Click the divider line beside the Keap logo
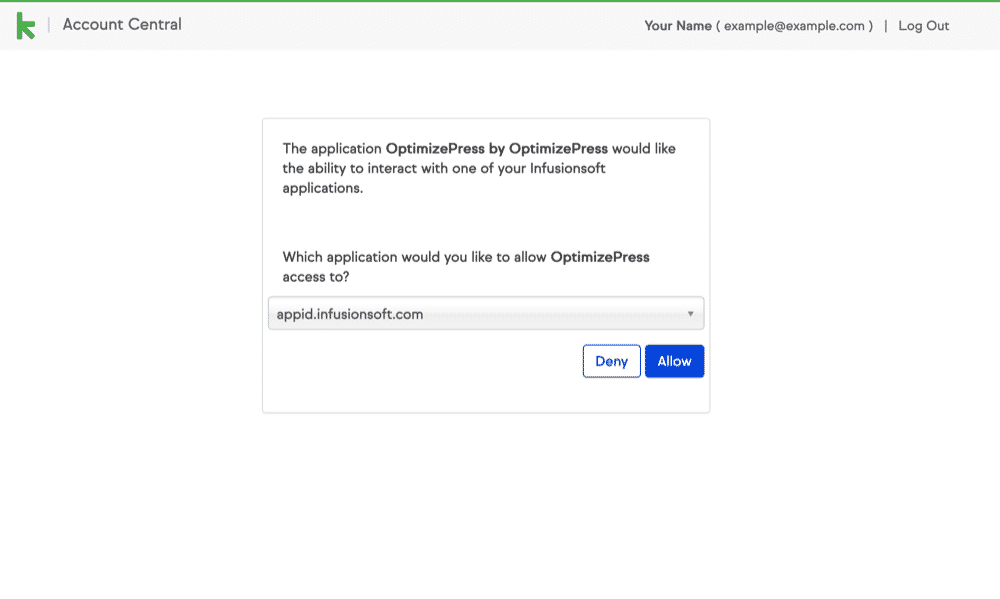Screen dimensions: 1000x599 pos(48,26)
